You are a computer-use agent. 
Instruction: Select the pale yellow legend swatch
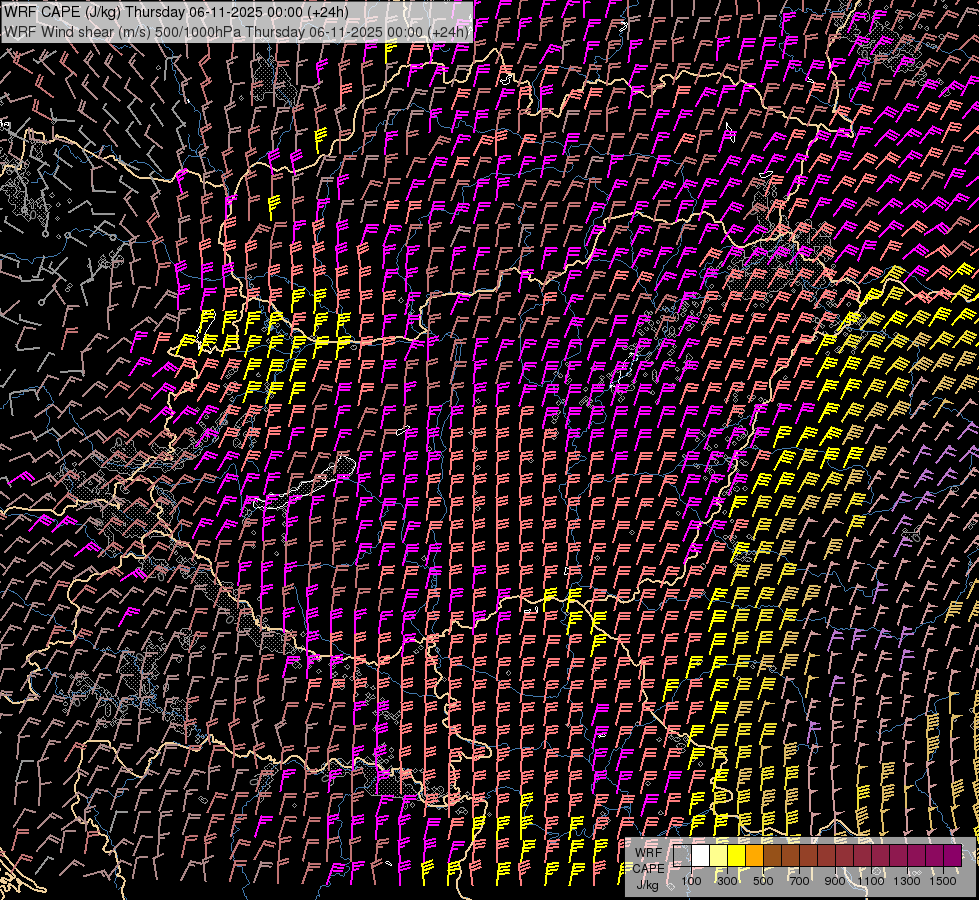tap(719, 856)
